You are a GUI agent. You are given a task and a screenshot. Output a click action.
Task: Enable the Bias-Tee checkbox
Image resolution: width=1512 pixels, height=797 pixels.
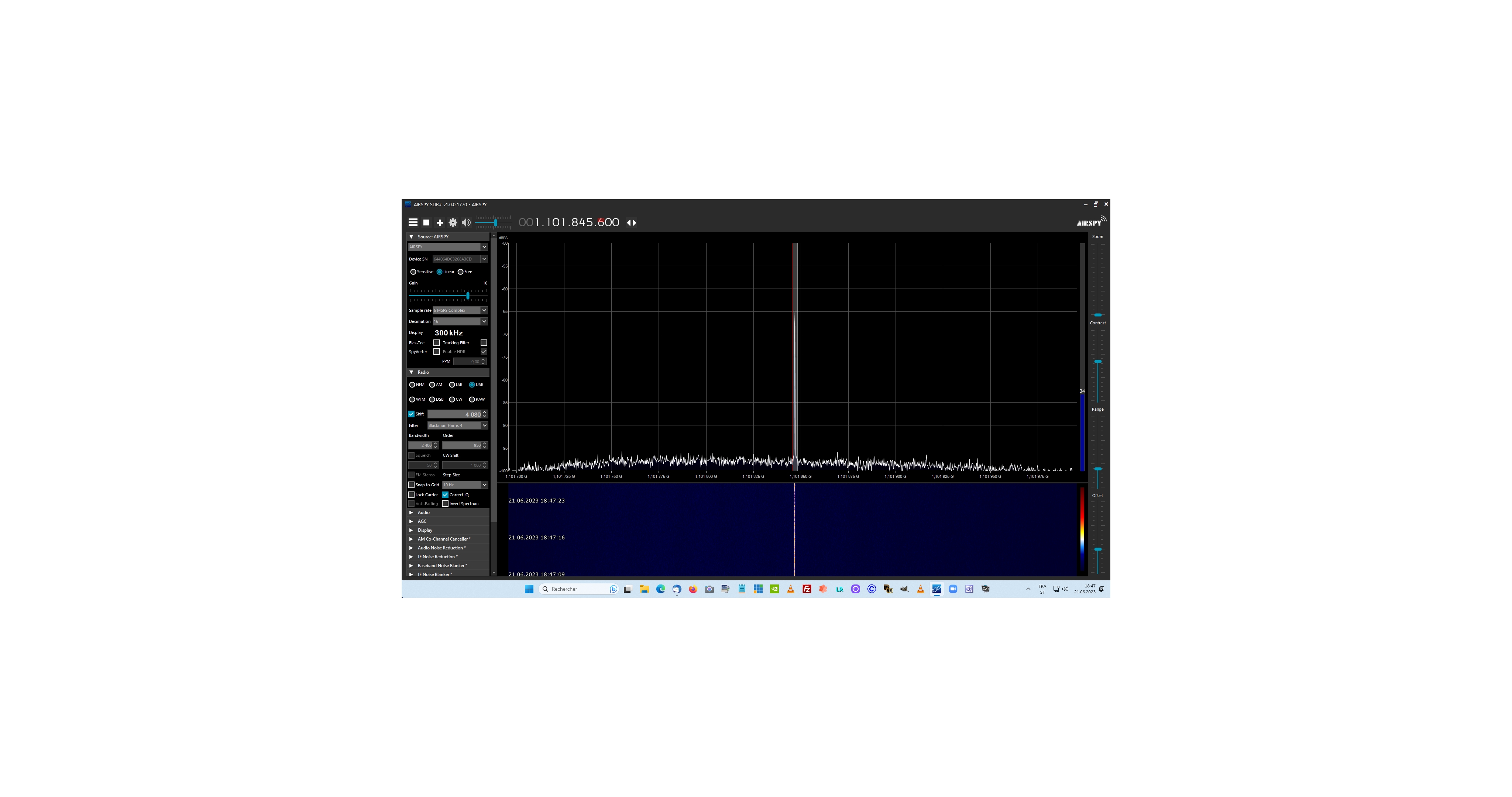pos(437,343)
